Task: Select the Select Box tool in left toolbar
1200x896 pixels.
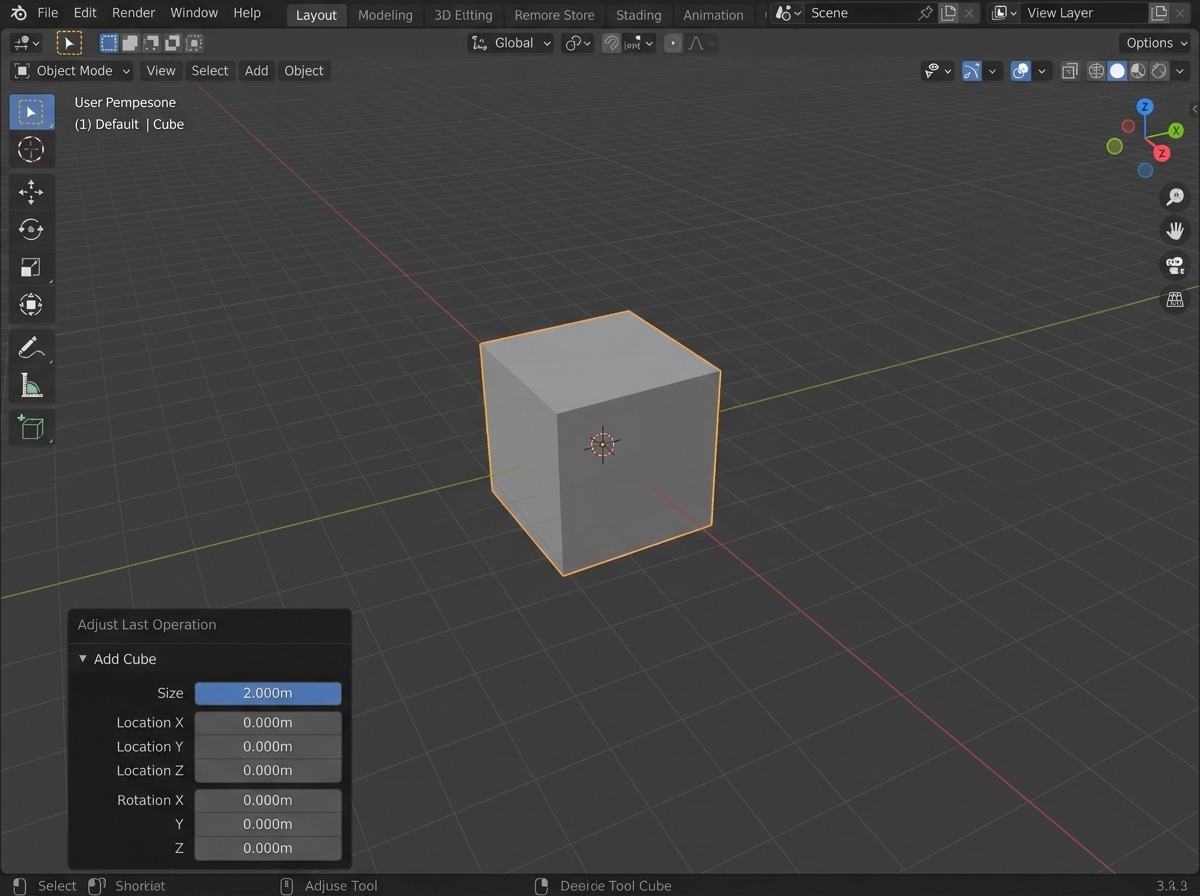Action: (32, 112)
